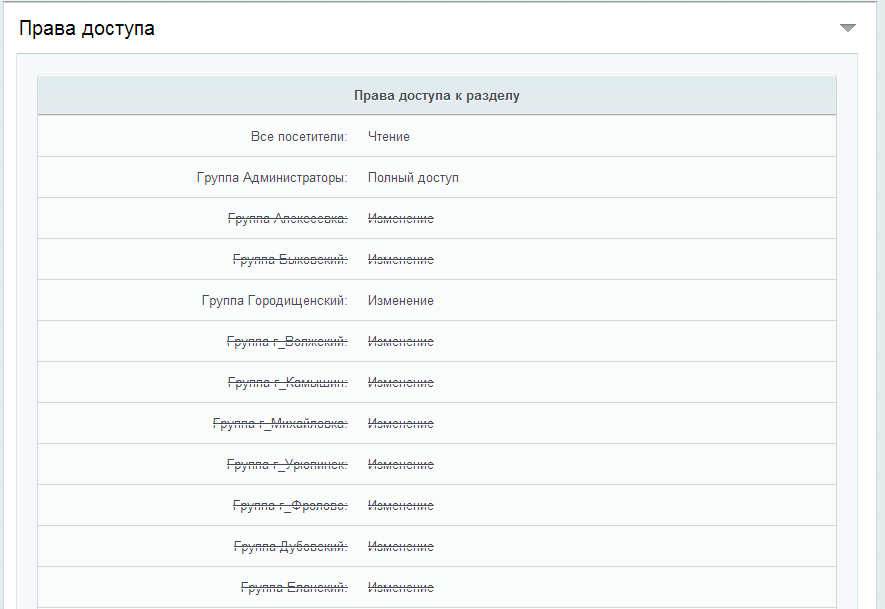Collapse the Права доступа section arrow
885x609 pixels.
pyautogui.click(x=848, y=28)
